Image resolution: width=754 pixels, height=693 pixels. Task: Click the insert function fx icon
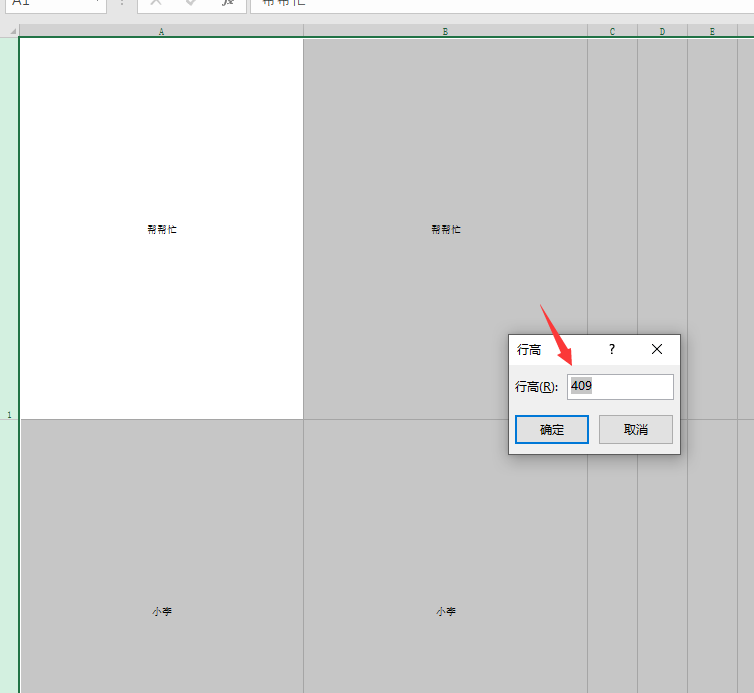coord(227,3)
